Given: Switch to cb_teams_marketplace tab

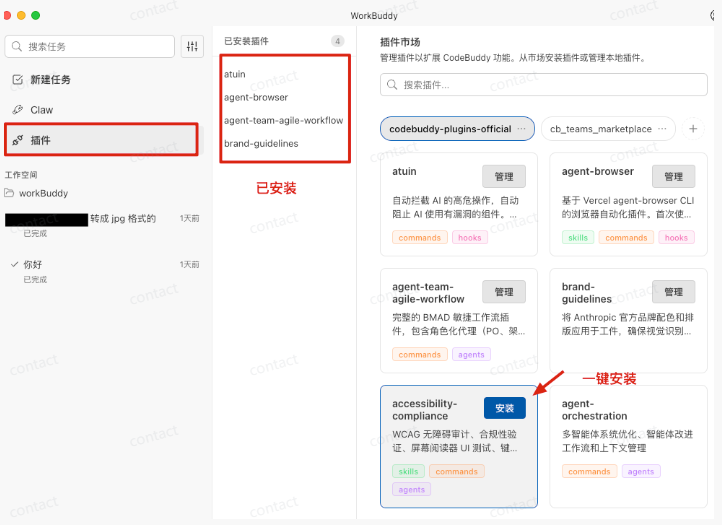Looking at the screenshot, I should point(608,128).
